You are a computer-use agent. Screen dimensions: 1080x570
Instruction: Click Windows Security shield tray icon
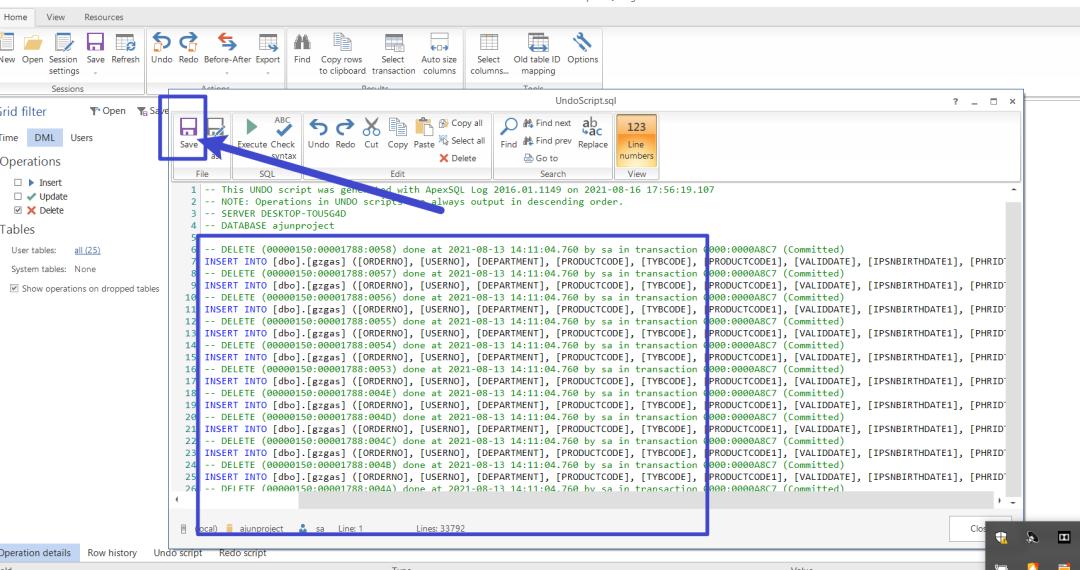click(x=1001, y=538)
